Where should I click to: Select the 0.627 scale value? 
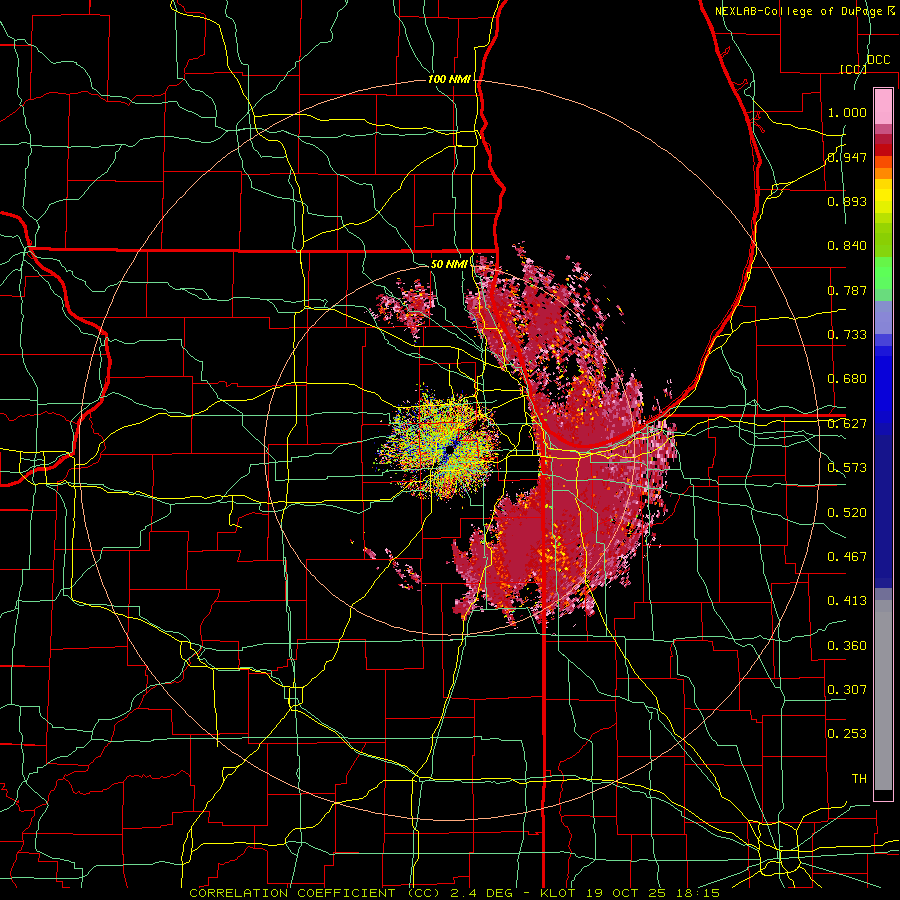pos(847,424)
